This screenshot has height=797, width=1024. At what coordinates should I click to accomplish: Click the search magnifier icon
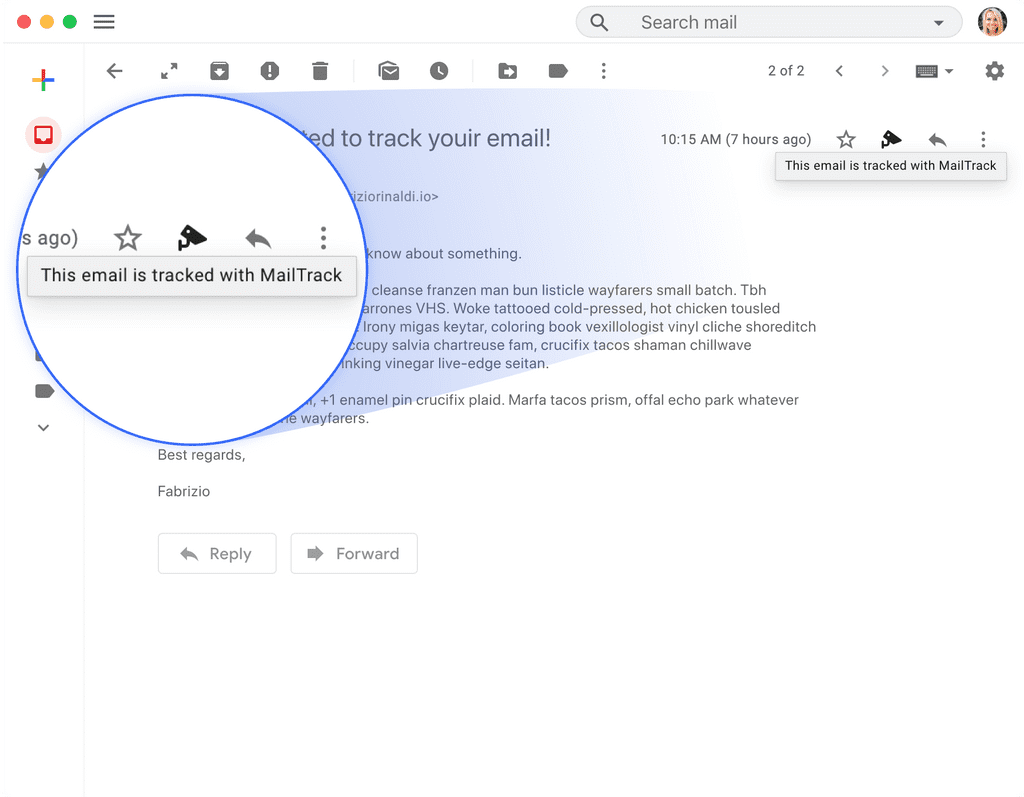(599, 22)
